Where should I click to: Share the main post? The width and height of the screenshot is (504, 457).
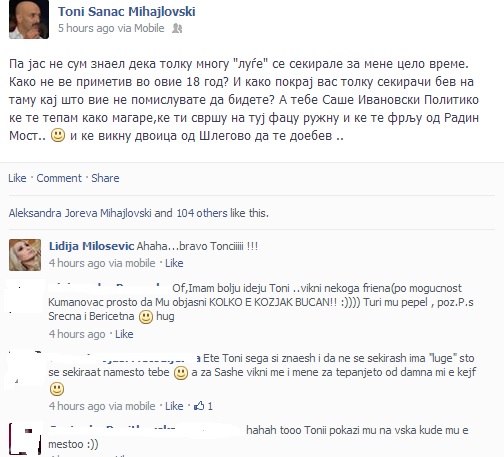point(105,178)
